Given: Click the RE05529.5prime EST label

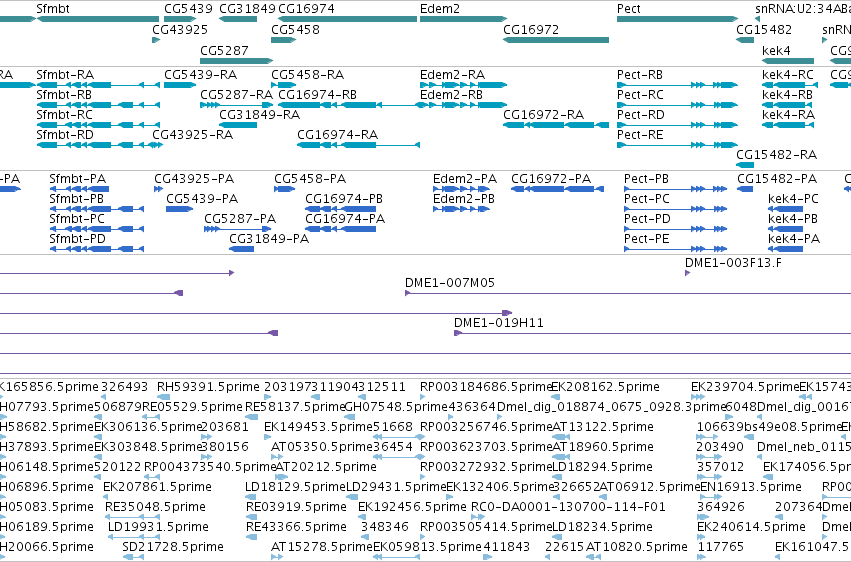Looking at the screenshot, I should coord(192,407).
